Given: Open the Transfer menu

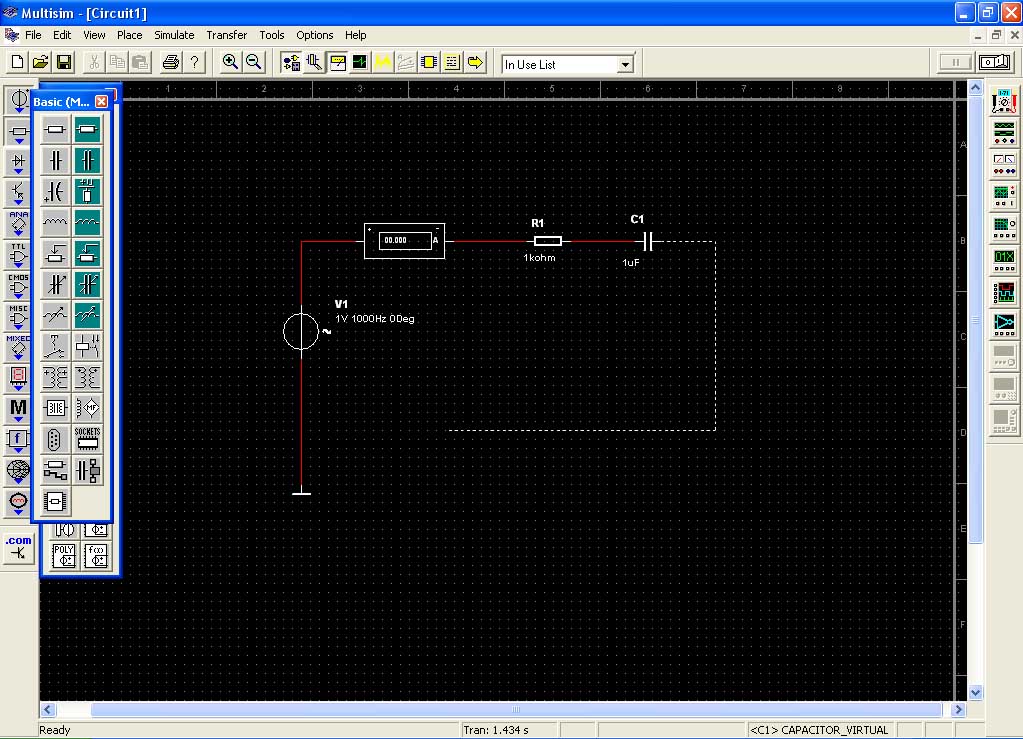Looking at the screenshot, I should 226,35.
